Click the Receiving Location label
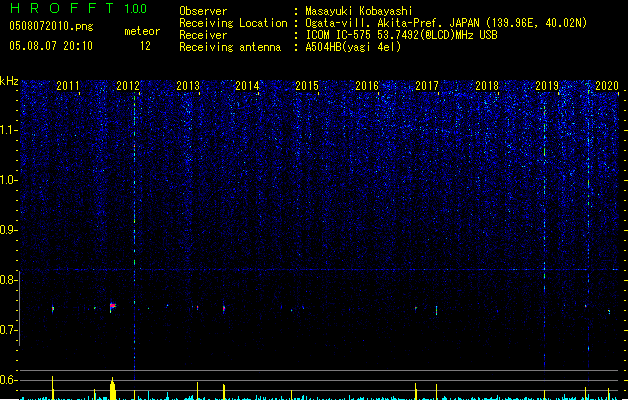 (x=233, y=23)
